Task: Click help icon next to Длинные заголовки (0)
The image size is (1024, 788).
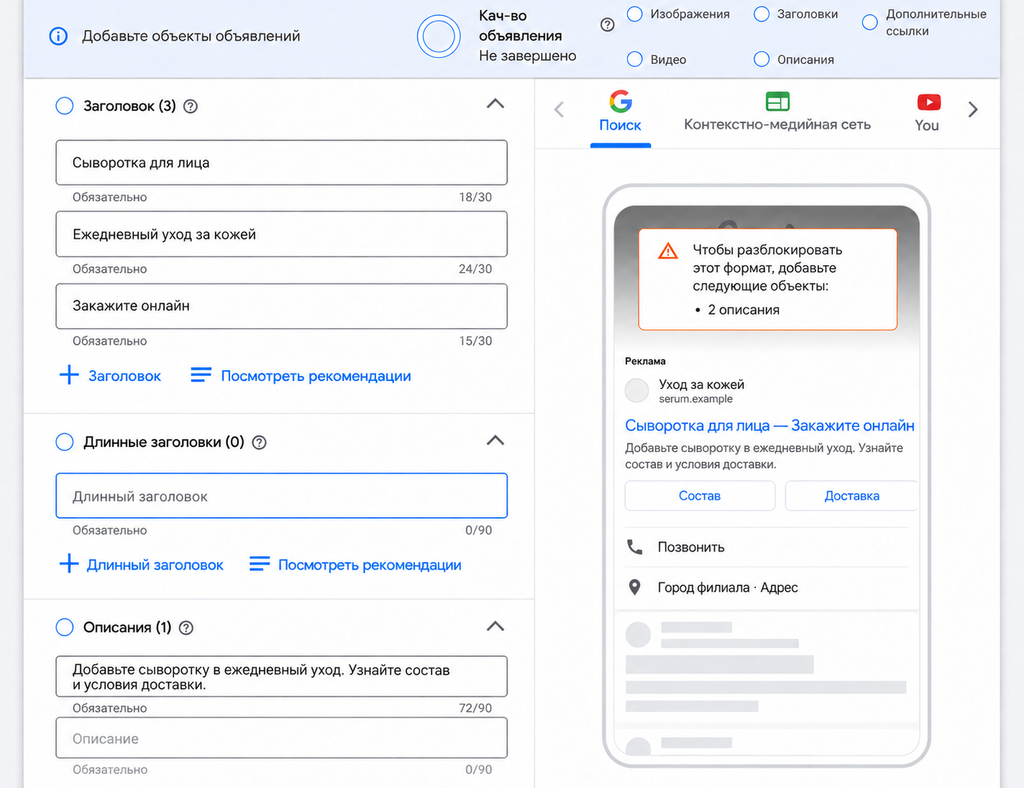Action: [x=259, y=443]
